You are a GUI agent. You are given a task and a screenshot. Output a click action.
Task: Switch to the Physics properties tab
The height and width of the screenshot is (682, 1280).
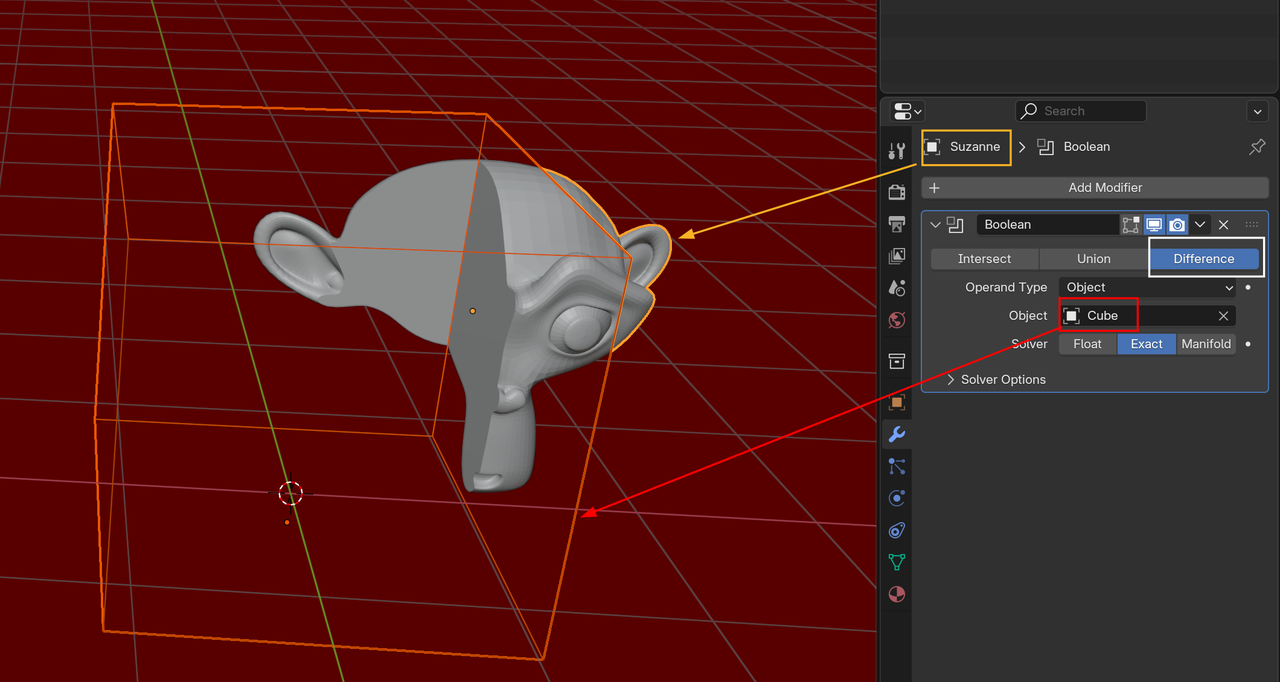click(897, 498)
